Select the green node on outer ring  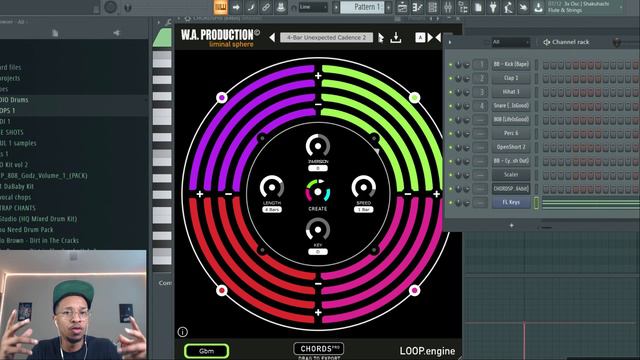[x=414, y=98]
